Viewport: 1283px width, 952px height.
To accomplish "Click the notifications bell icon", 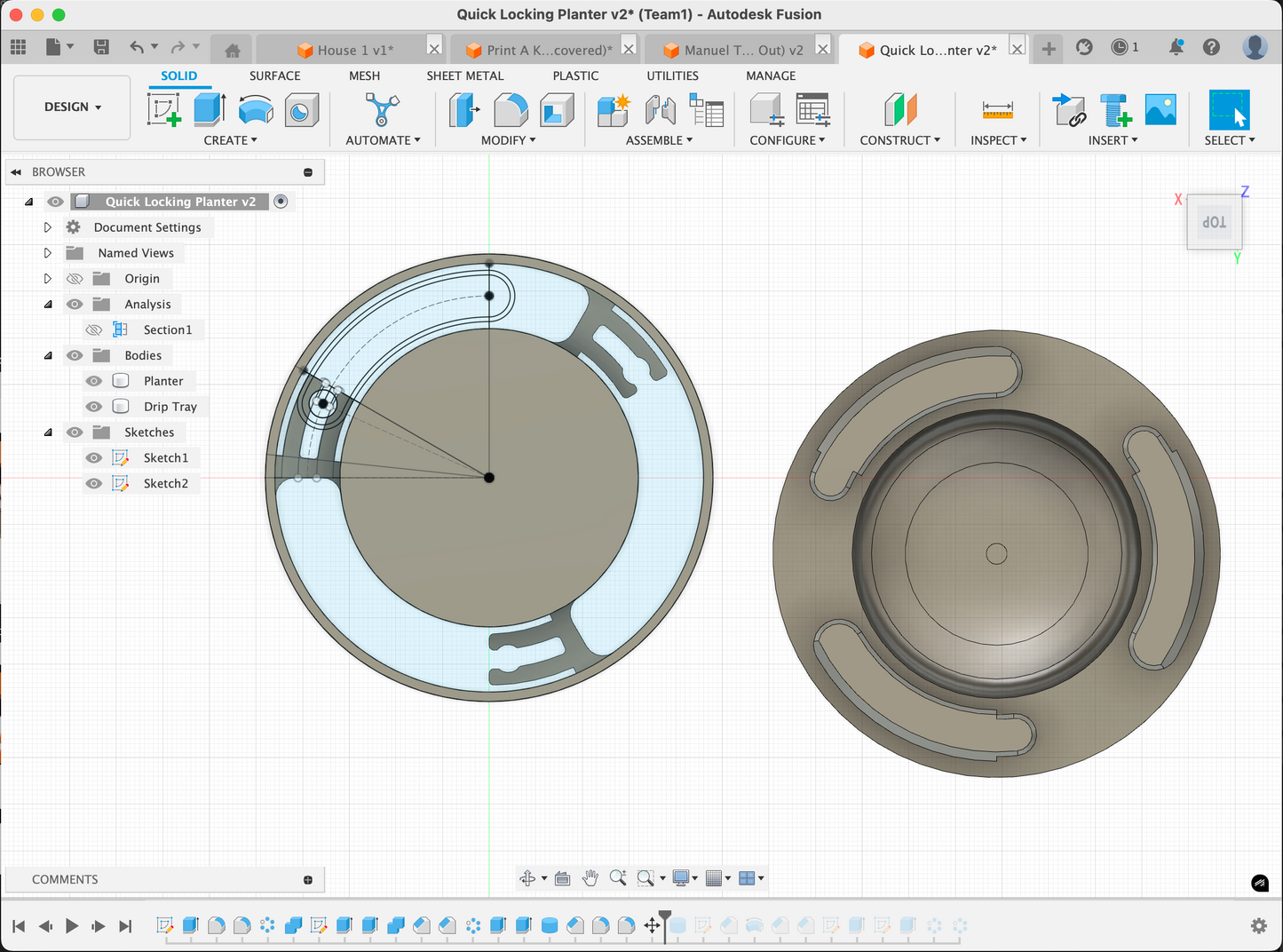I will pos(1176,47).
